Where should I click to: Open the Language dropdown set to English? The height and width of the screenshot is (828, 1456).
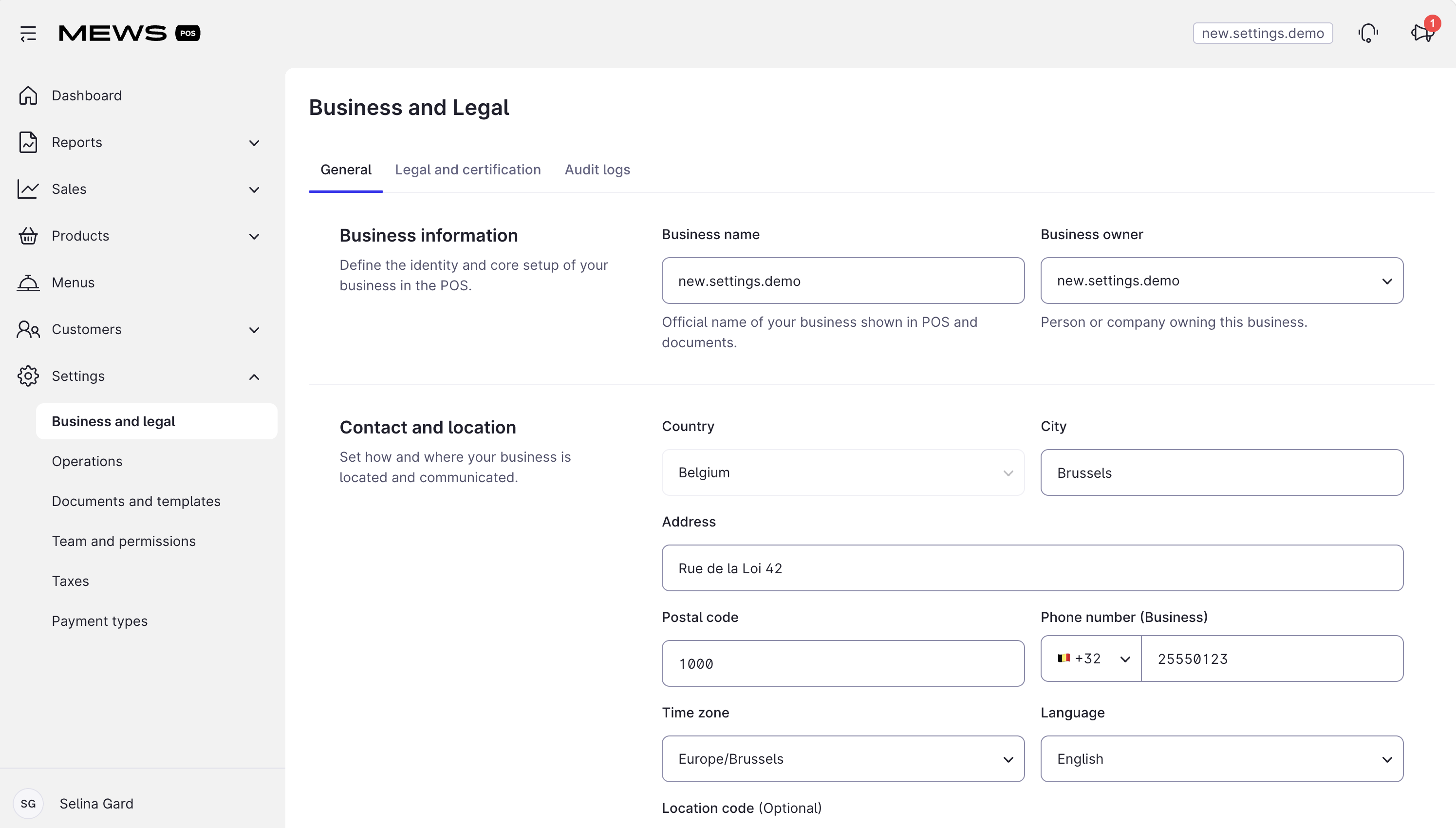[1222, 759]
